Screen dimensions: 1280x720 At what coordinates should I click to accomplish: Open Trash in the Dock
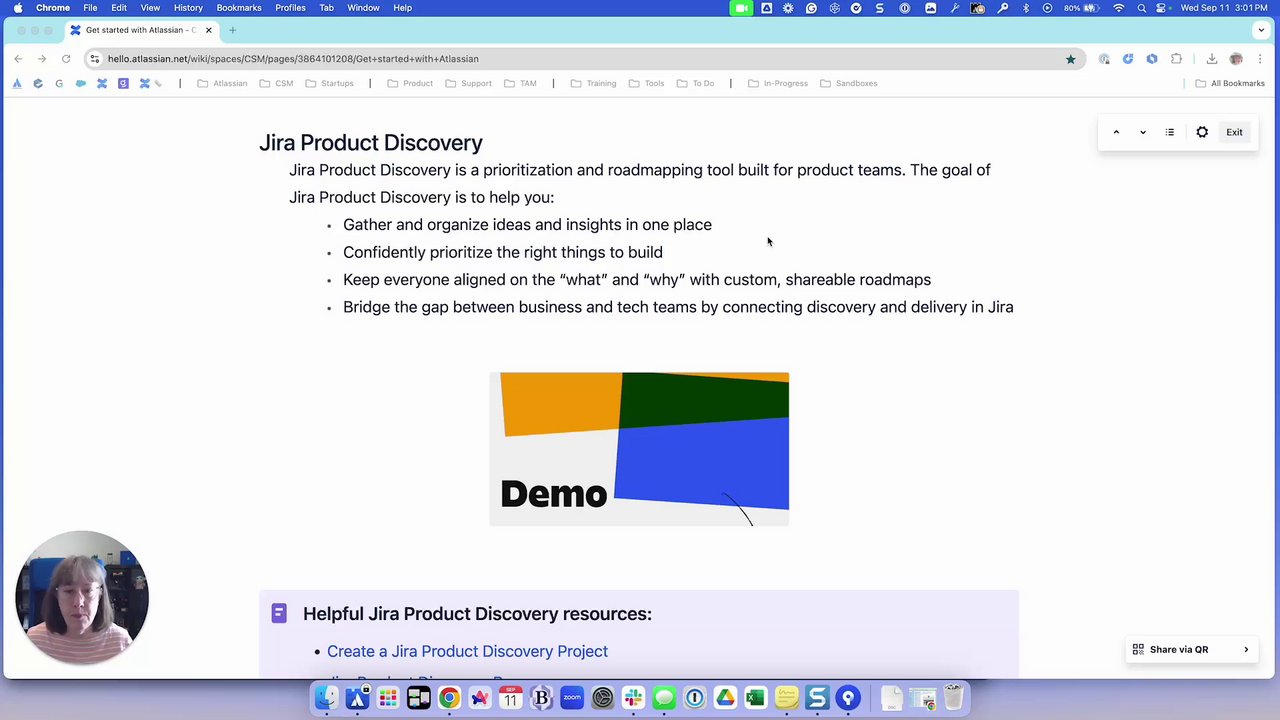pos(953,697)
